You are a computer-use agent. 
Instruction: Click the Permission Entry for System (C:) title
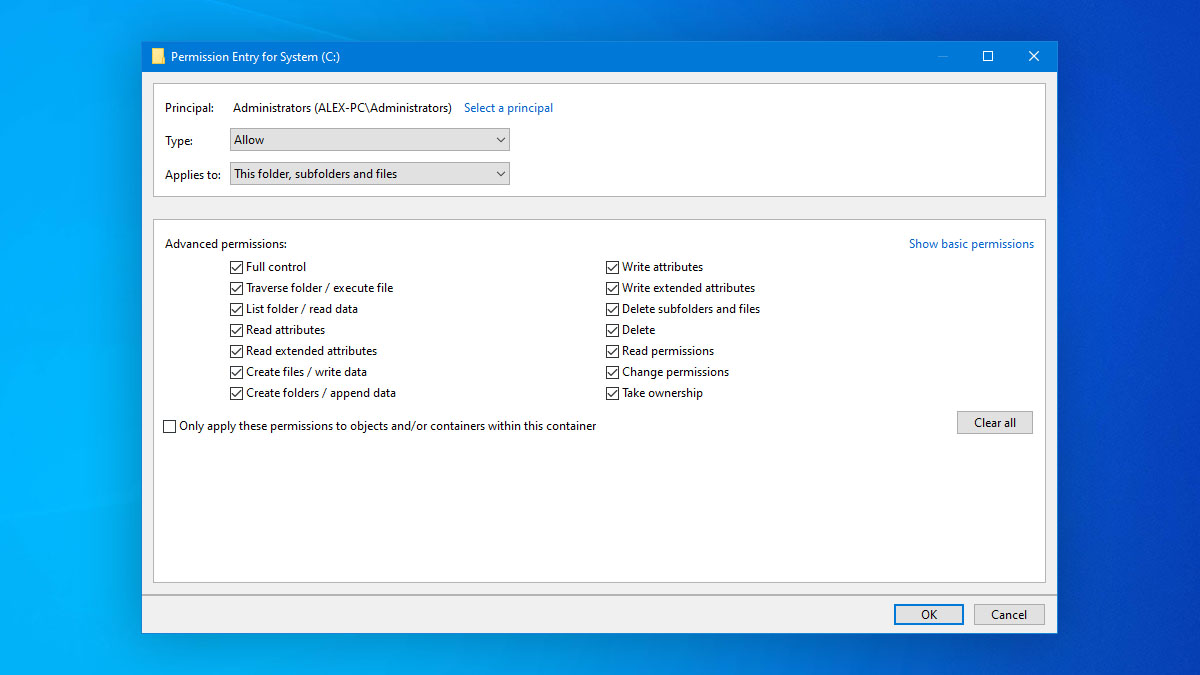255,57
